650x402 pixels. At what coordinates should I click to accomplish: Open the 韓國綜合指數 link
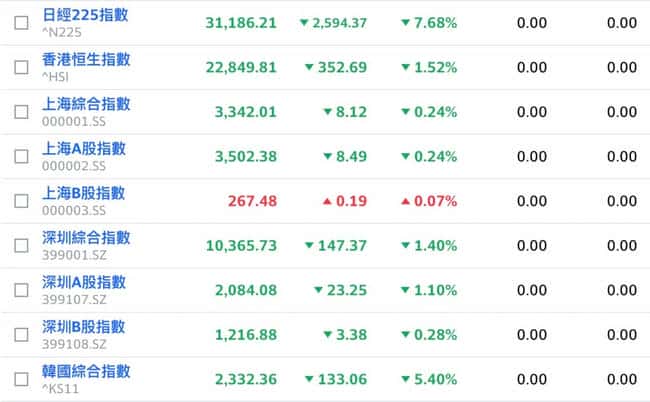point(86,372)
